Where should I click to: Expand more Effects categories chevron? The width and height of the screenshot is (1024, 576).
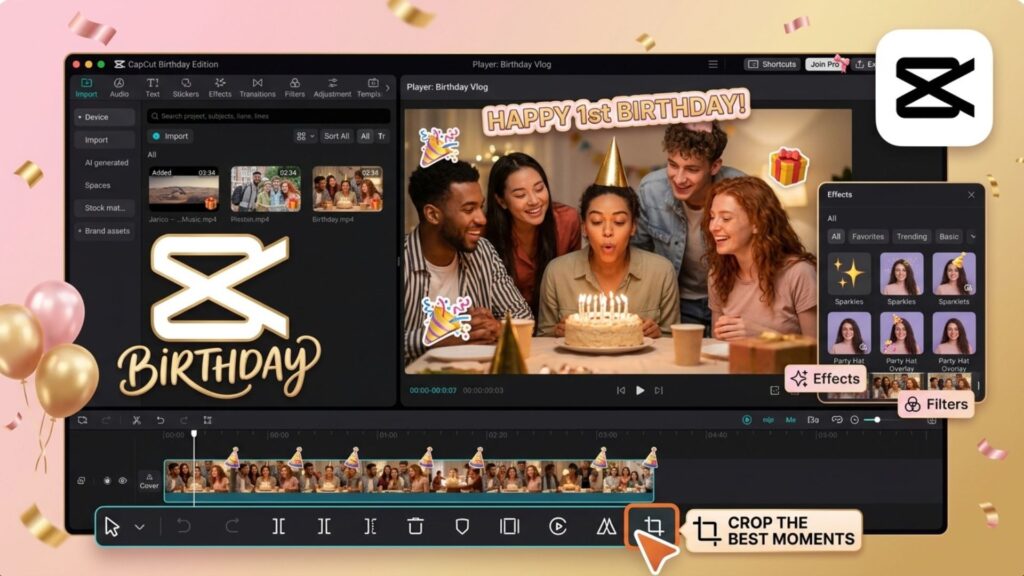[973, 236]
